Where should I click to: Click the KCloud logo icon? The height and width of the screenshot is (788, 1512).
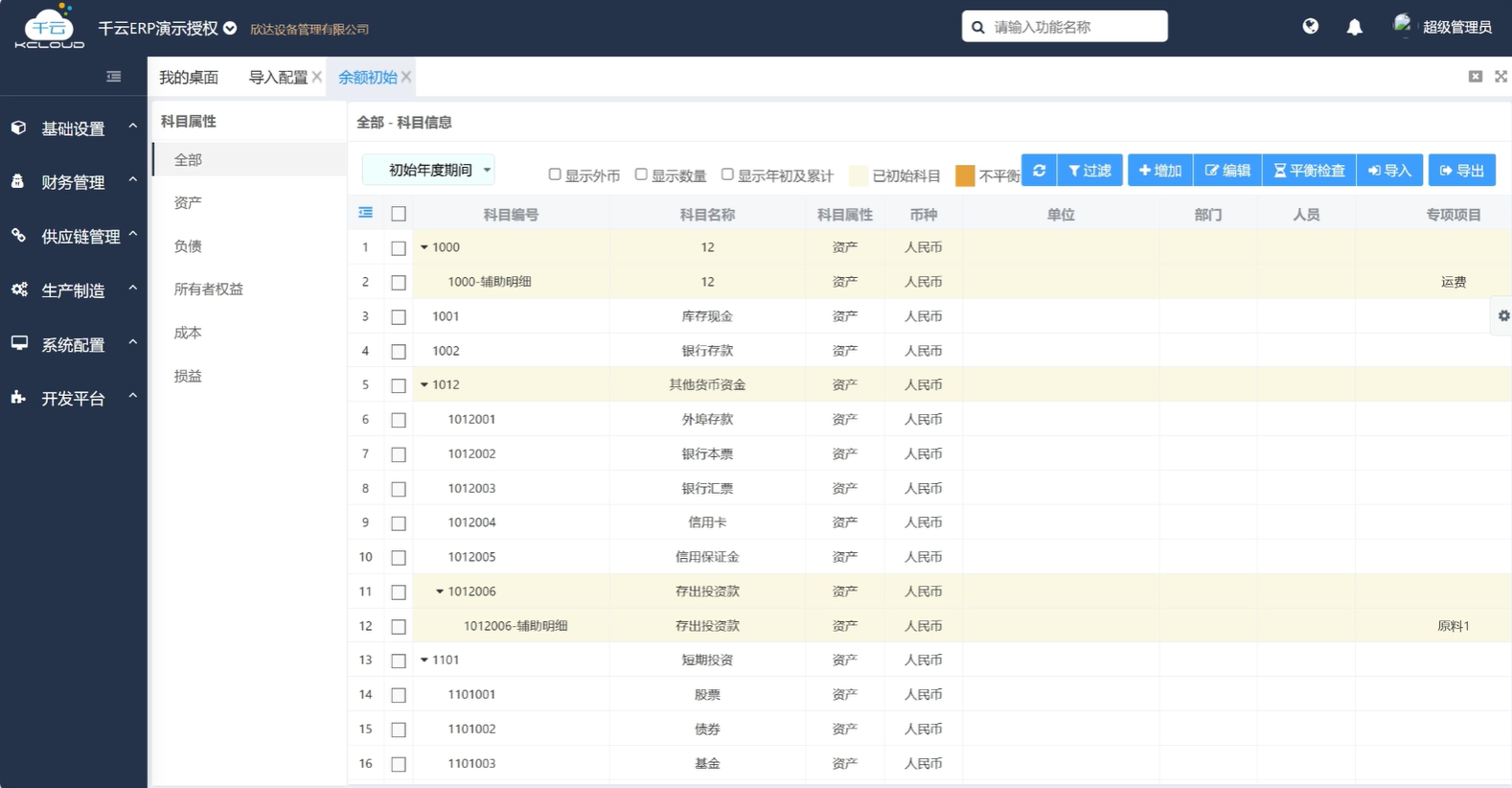click(50, 26)
